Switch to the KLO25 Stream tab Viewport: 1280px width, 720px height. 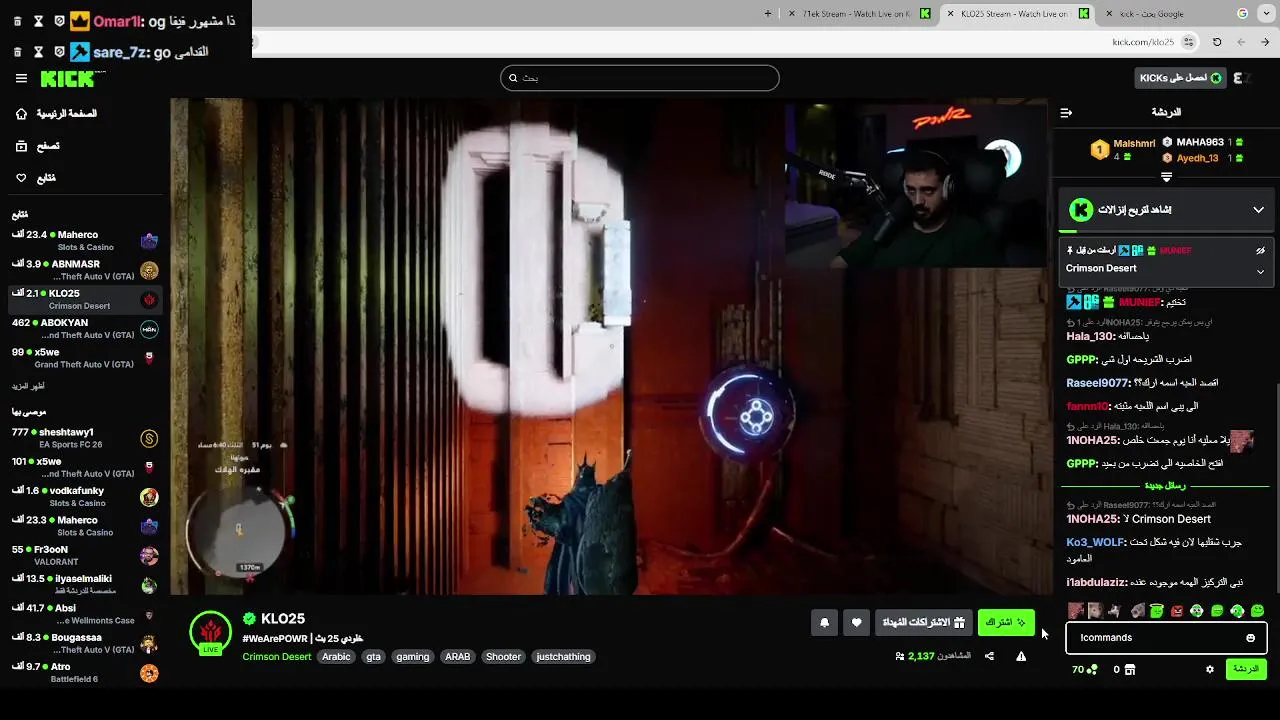click(1017, 13)
